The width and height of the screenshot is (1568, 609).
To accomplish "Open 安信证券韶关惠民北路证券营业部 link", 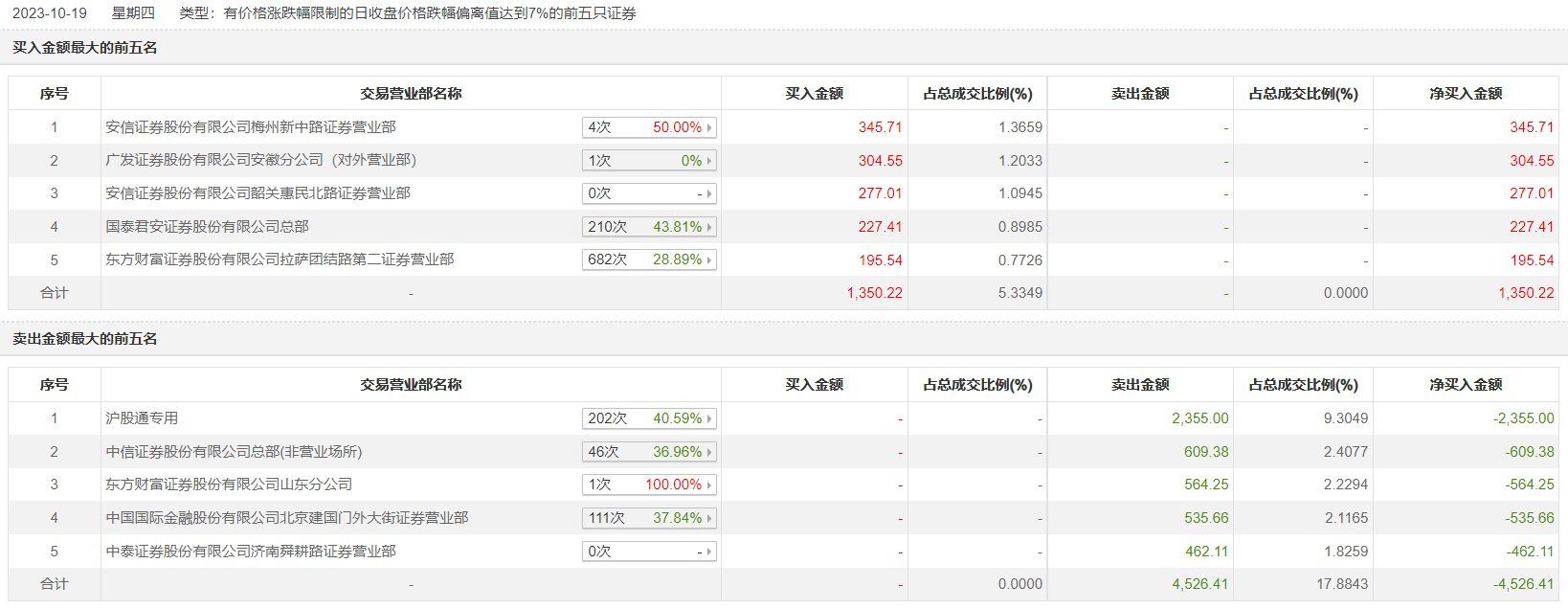I will pos(258,193).
